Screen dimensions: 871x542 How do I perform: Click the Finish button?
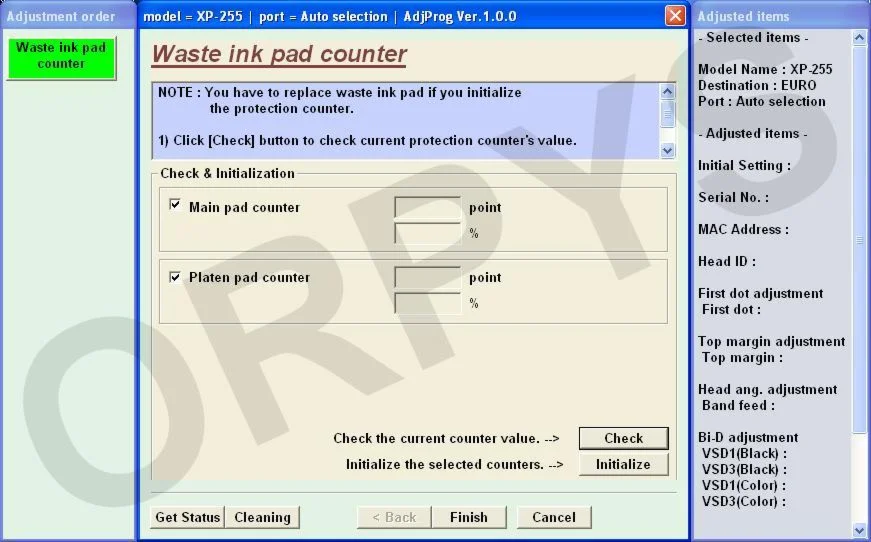[x=469, y=517]
